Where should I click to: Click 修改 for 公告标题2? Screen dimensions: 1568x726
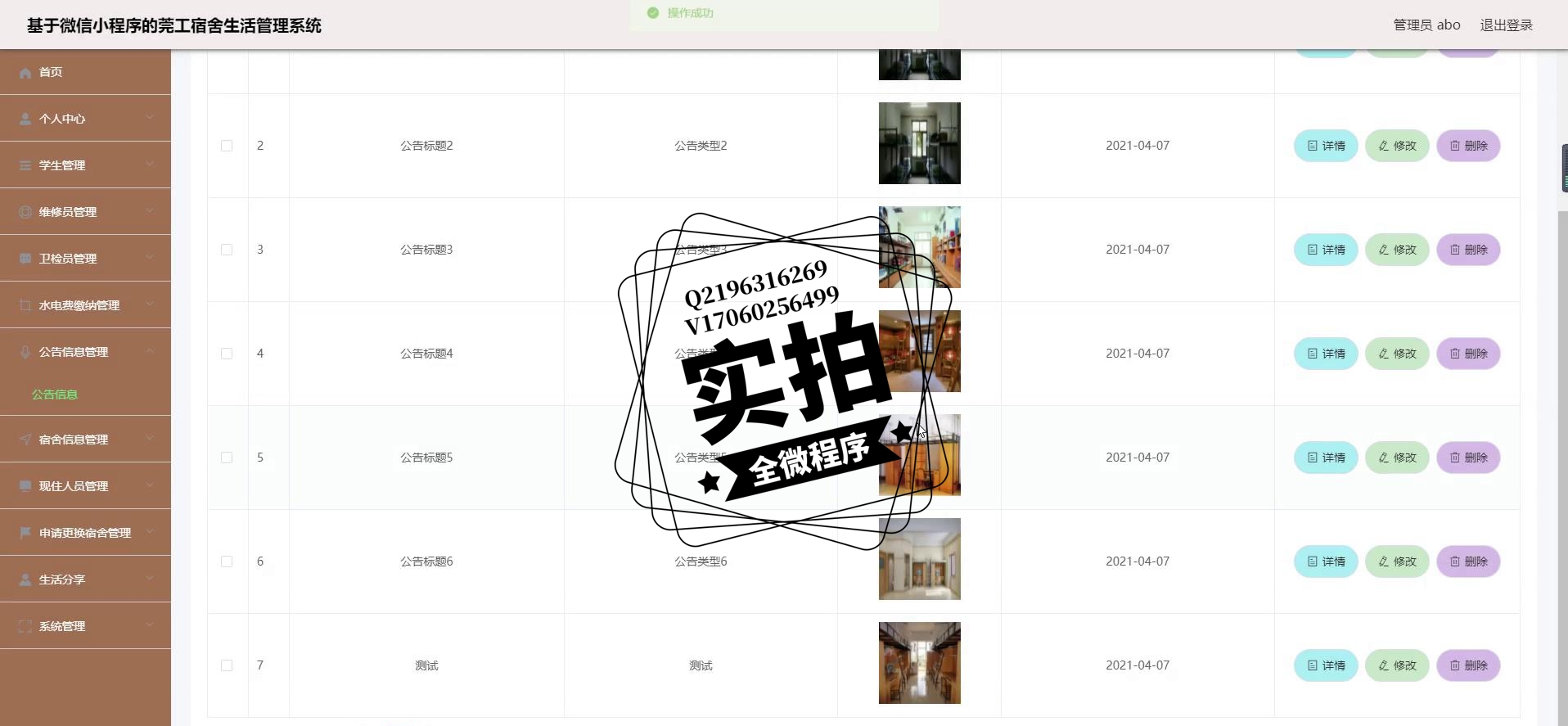(x=1397, y=146)
